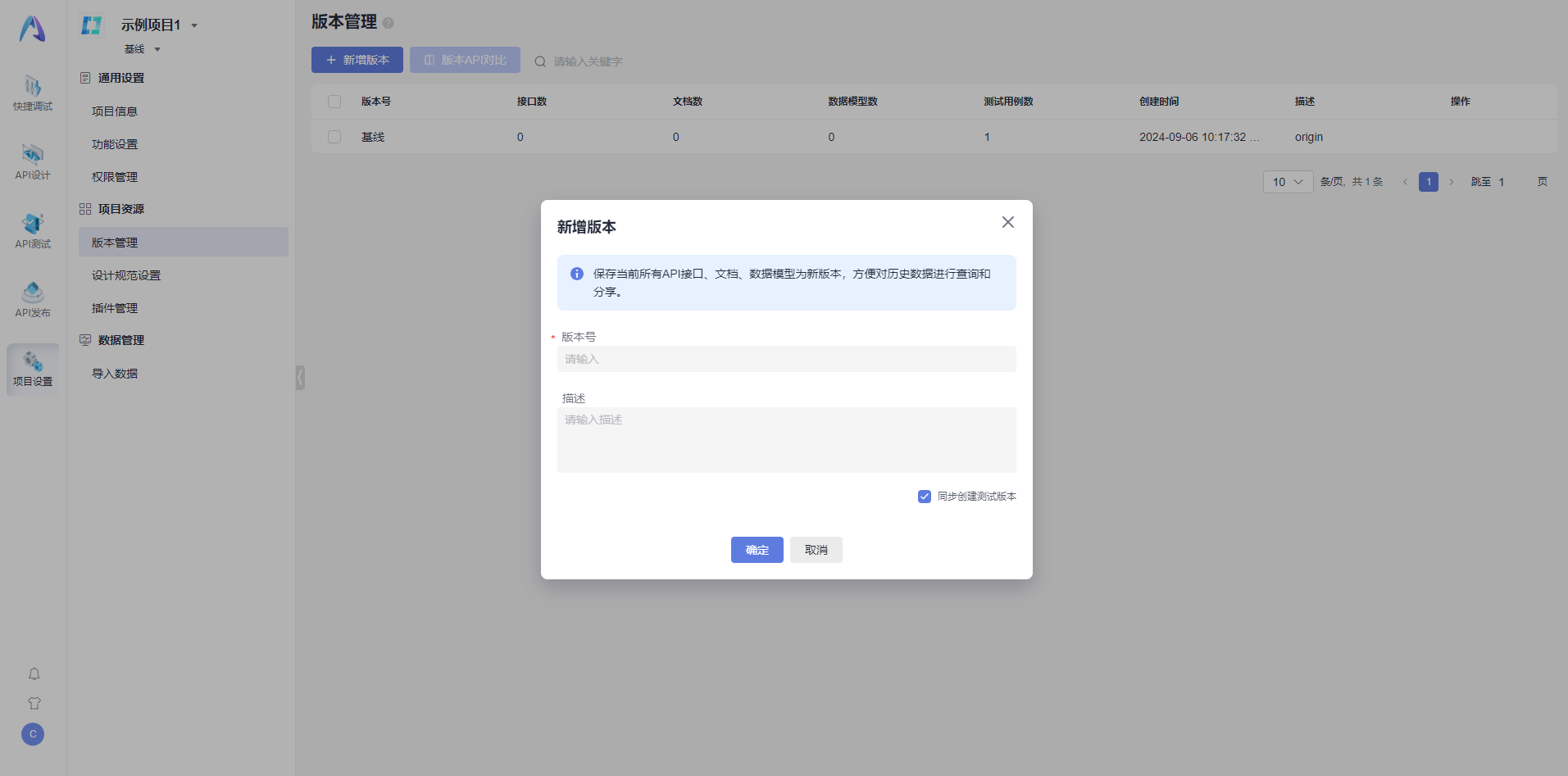Click the 示例项目1 project icon
1568x776 pixels.
point(91,25)
